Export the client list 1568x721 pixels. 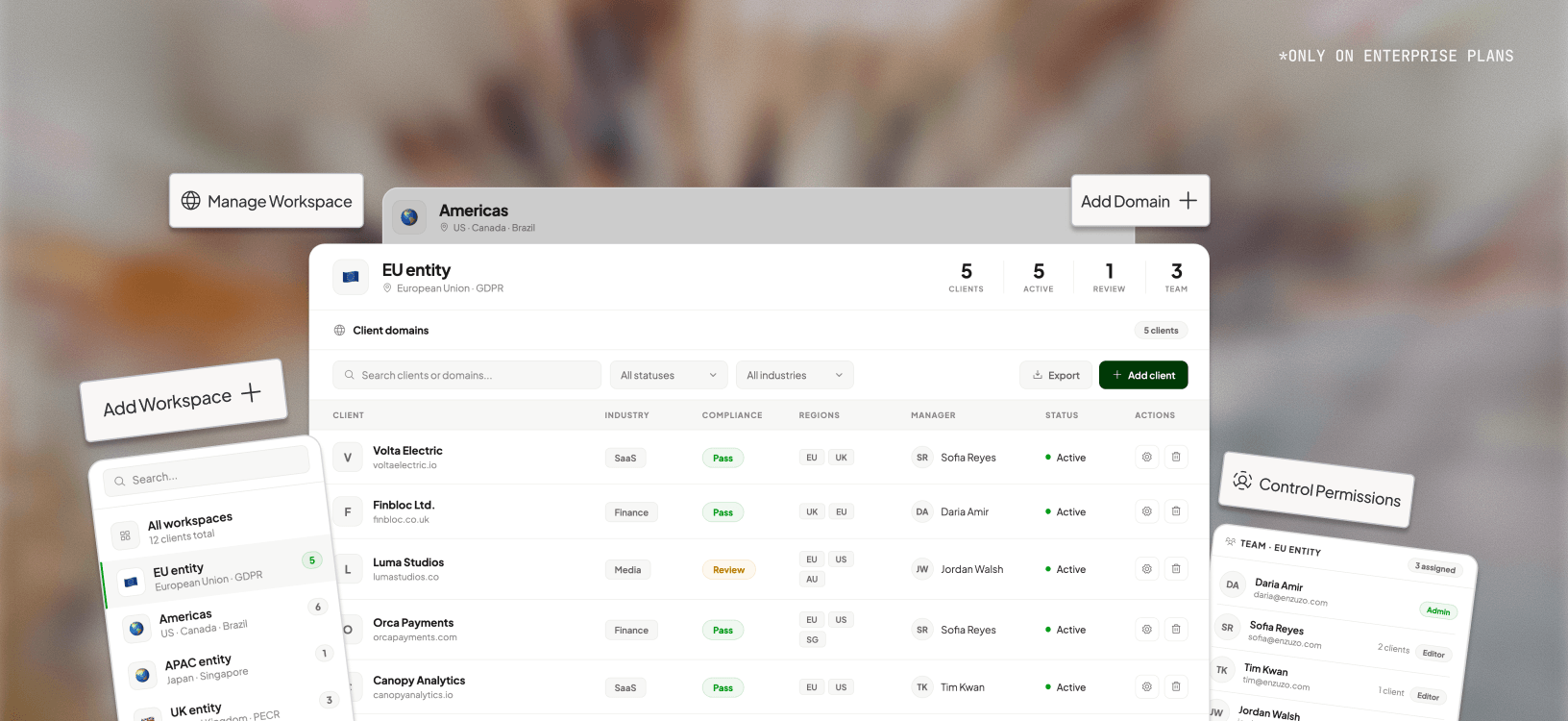click(1056, 375)
